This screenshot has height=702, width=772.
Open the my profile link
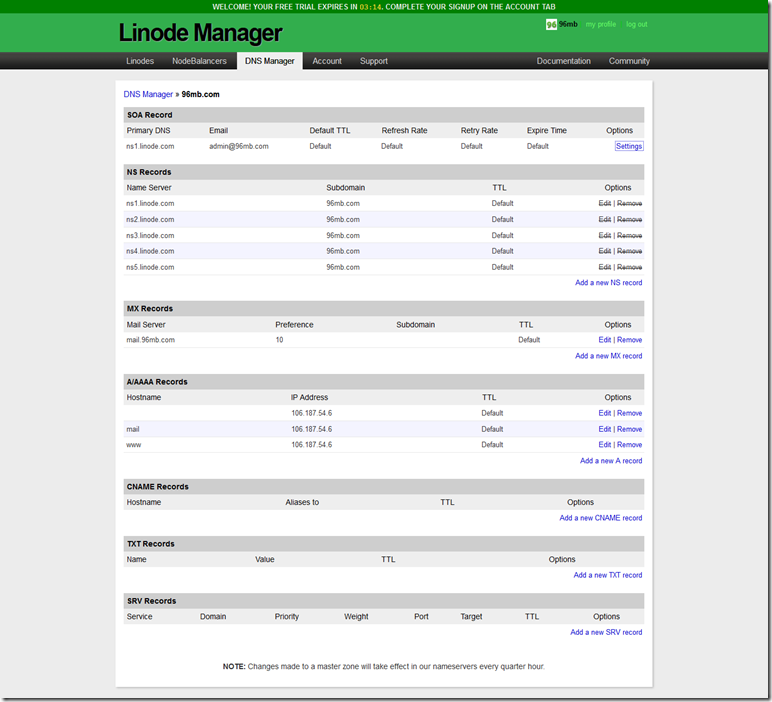[x=601, y=24]
